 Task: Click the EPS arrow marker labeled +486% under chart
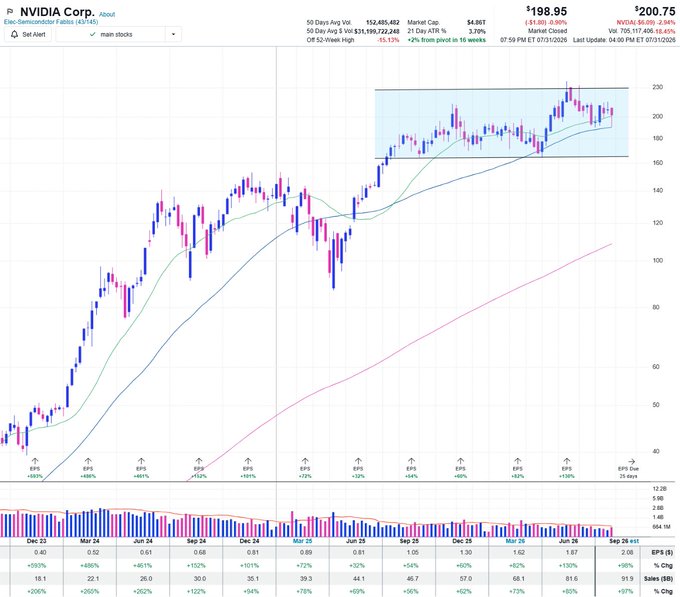88,468
